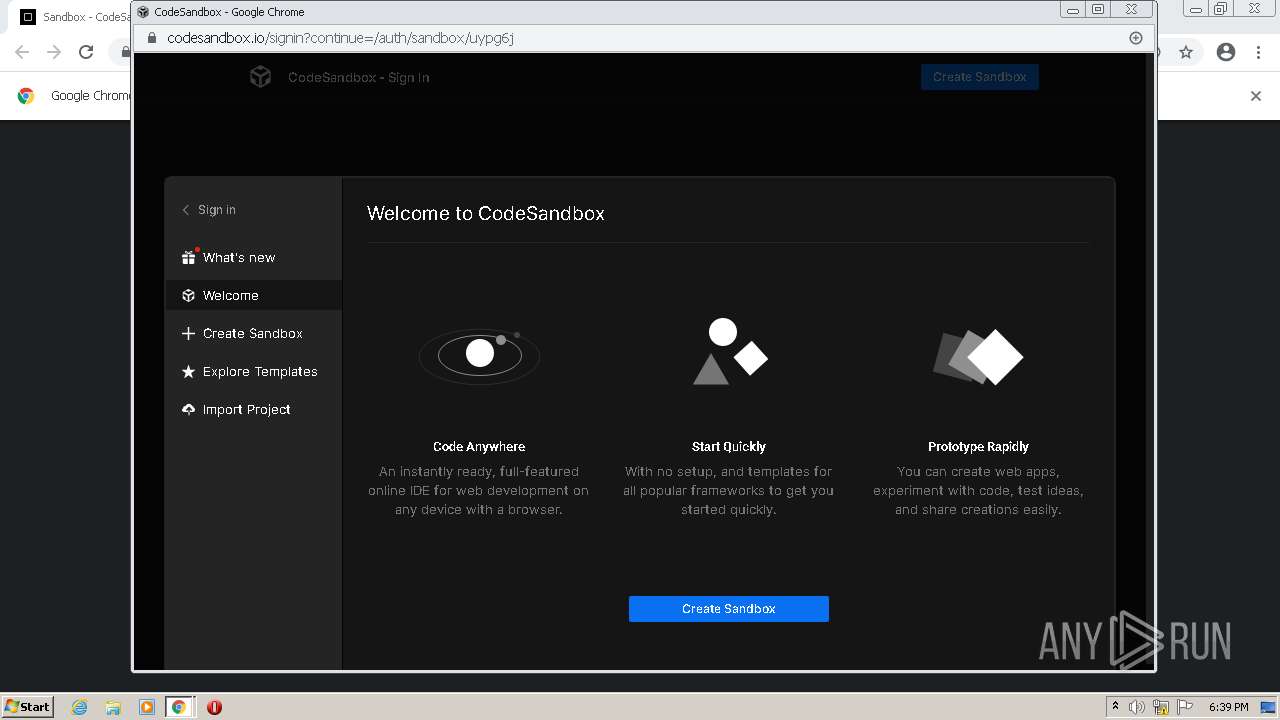Click the CodeSandbox - Sign In header title
Viewport: 1280px width, 720px height.
tap(359, 77)
